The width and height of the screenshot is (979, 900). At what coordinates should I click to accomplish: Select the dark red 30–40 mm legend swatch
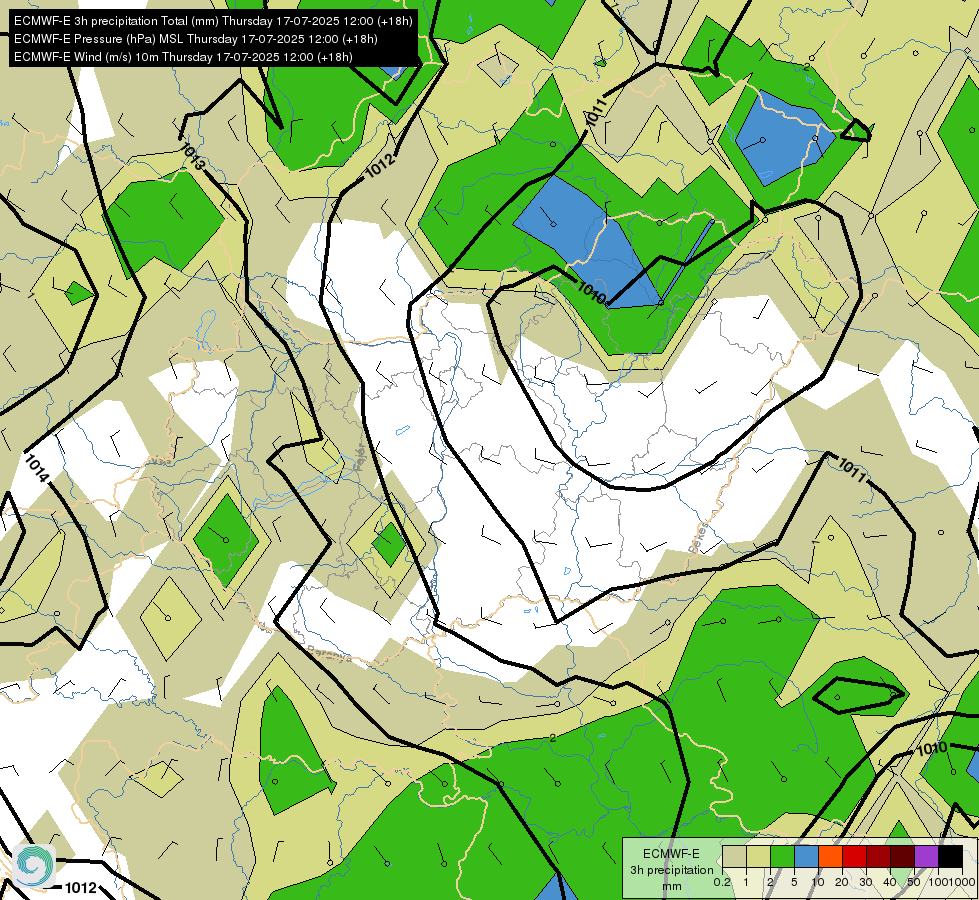[878, 857]
